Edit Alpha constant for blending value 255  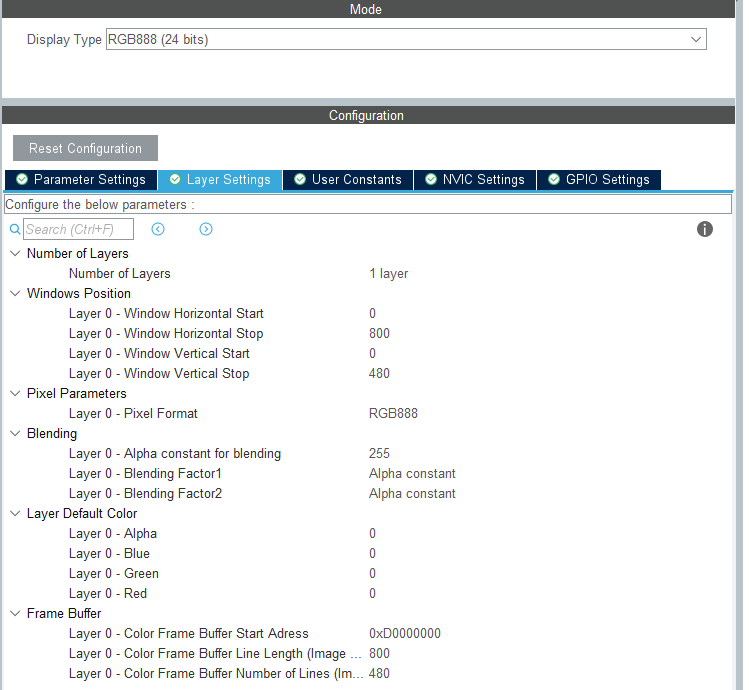pos(379,453)
